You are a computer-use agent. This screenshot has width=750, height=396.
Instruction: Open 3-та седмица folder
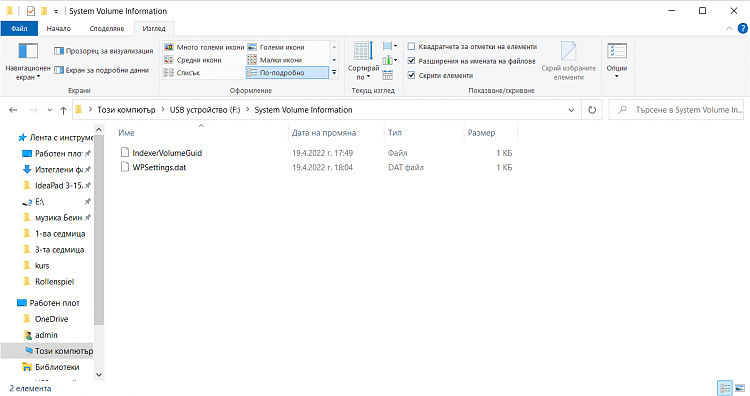[54, 250]
